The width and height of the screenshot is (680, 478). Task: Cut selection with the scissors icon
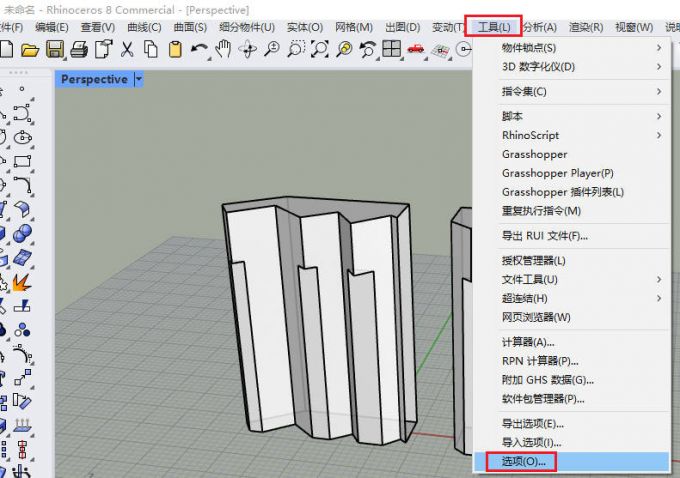tap(127, 49)
